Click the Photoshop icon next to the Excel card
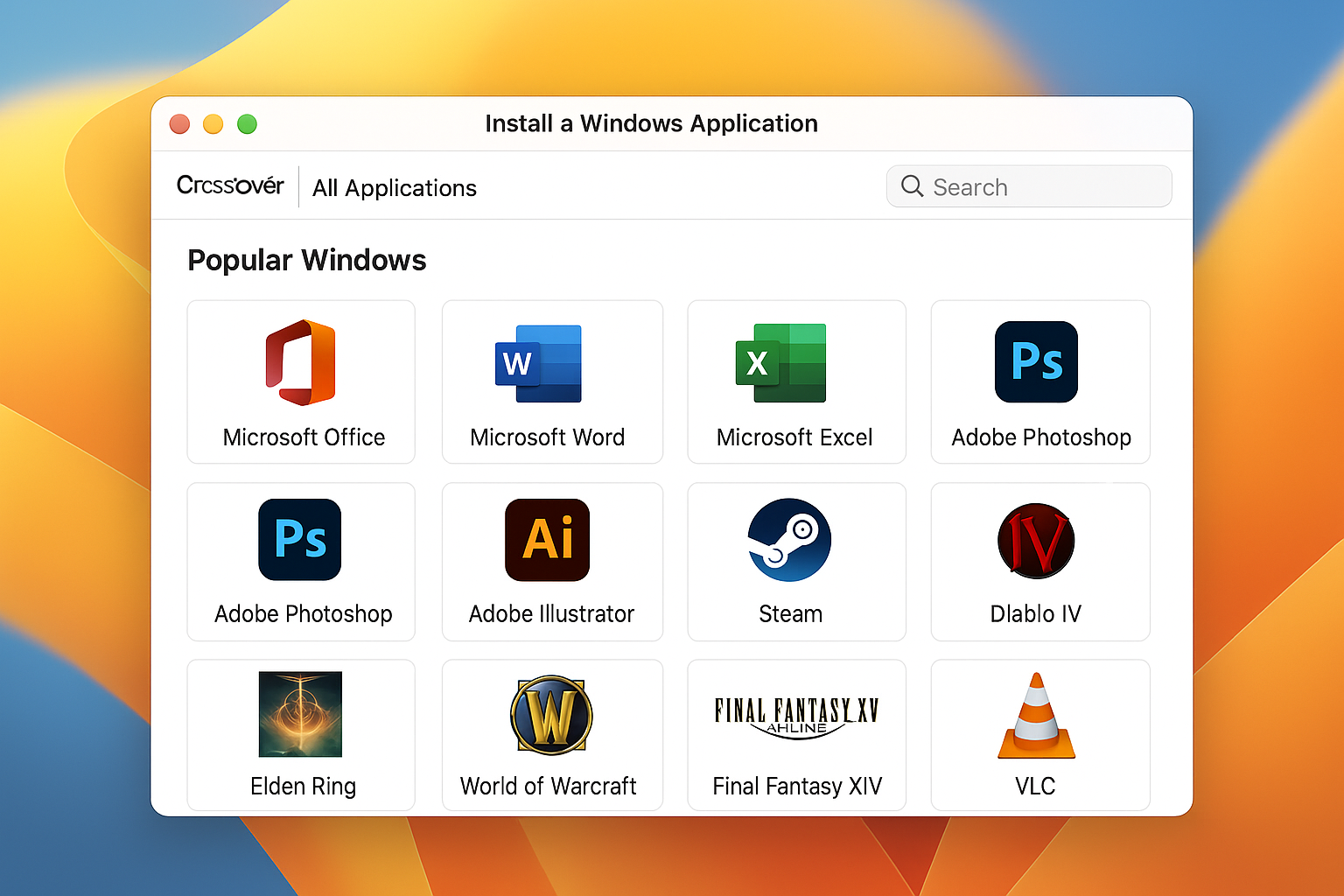1344x896 pixels. click(1036, 361)
